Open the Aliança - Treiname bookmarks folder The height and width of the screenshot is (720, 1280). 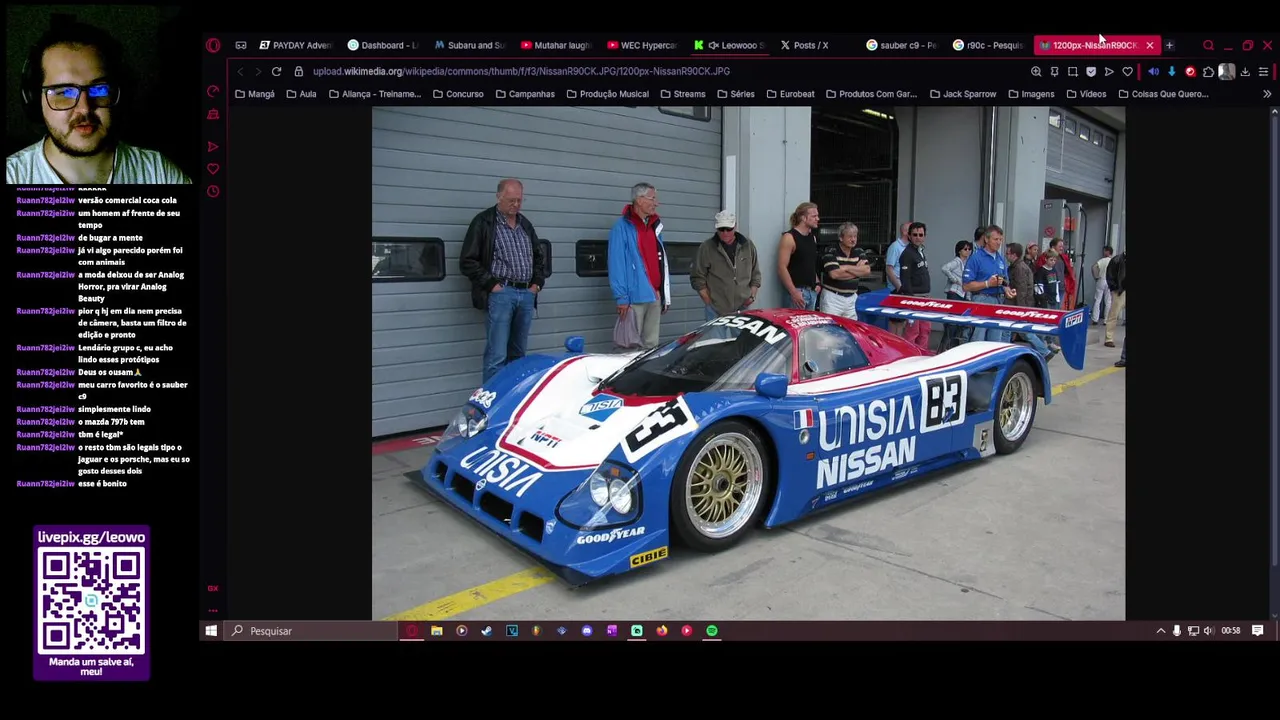click(x=375, y=94)
